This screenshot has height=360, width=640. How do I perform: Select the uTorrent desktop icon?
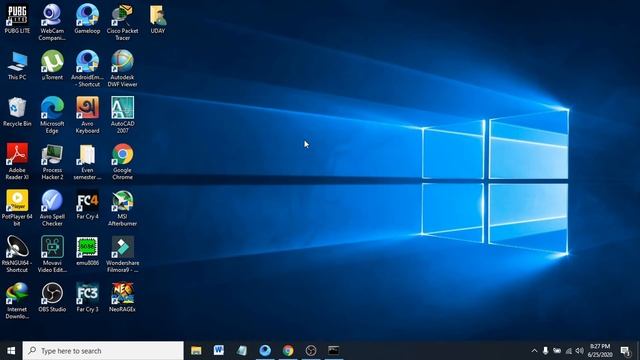coord(52,65)
